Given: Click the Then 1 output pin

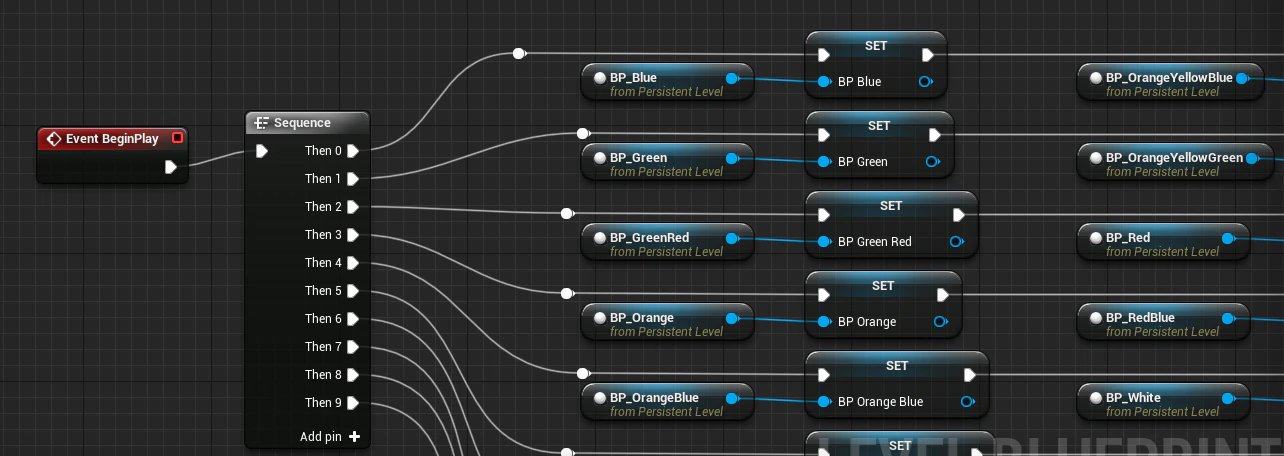Looking at the screenshot, I should [x=353, y=179].
